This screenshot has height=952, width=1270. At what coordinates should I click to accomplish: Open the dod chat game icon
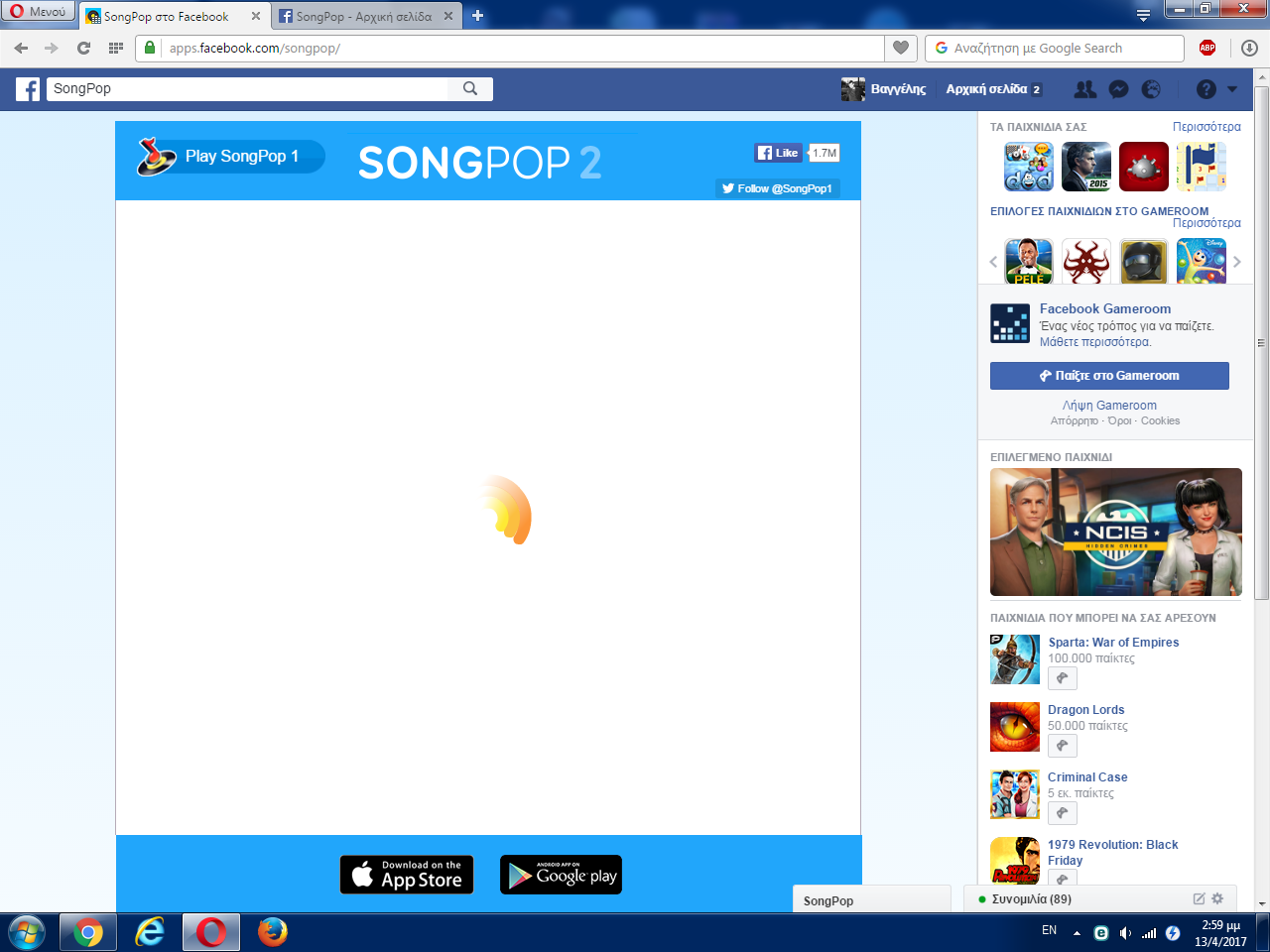(x=1028, y=167)
